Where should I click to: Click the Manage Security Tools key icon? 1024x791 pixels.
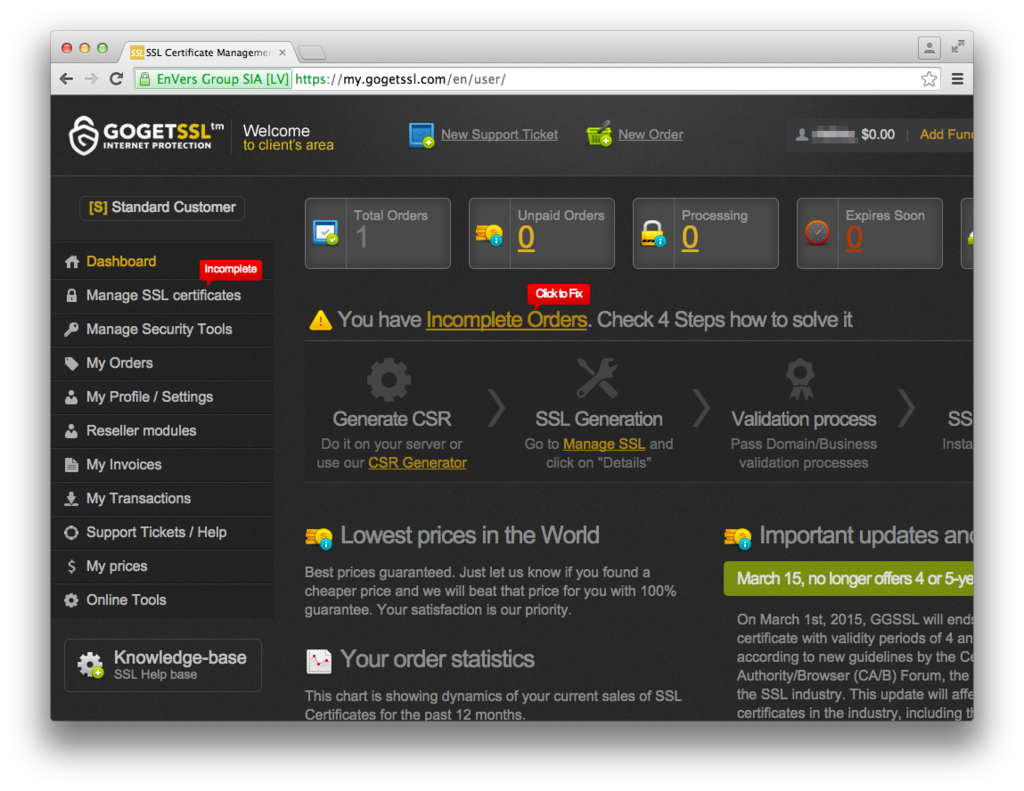[x=72, y=329]
